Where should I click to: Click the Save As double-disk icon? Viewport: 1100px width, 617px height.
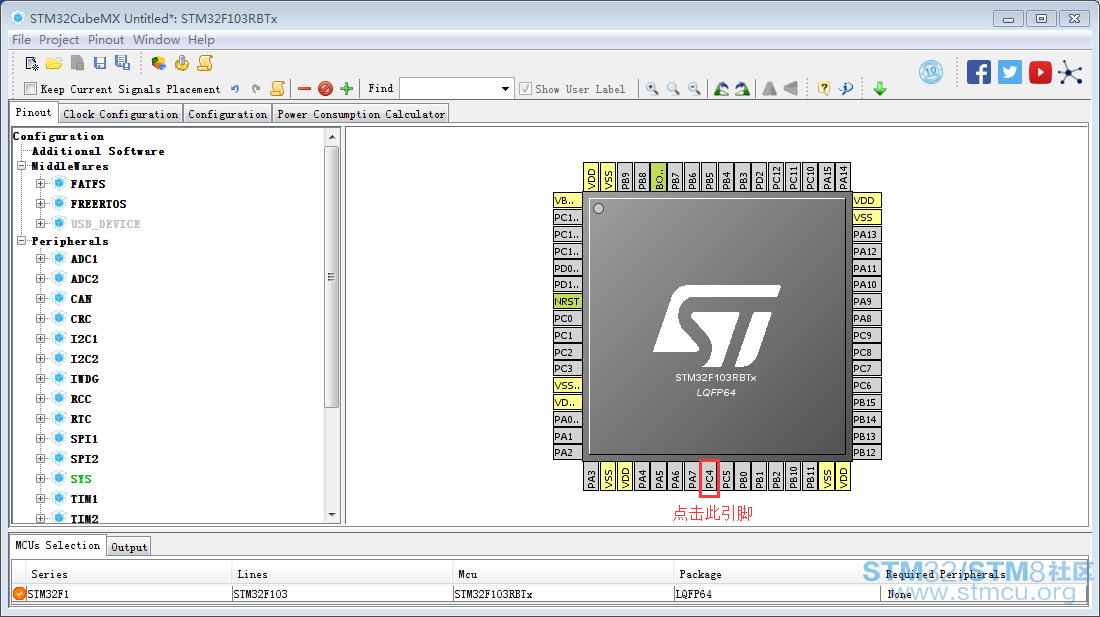(x=122, y=63)
